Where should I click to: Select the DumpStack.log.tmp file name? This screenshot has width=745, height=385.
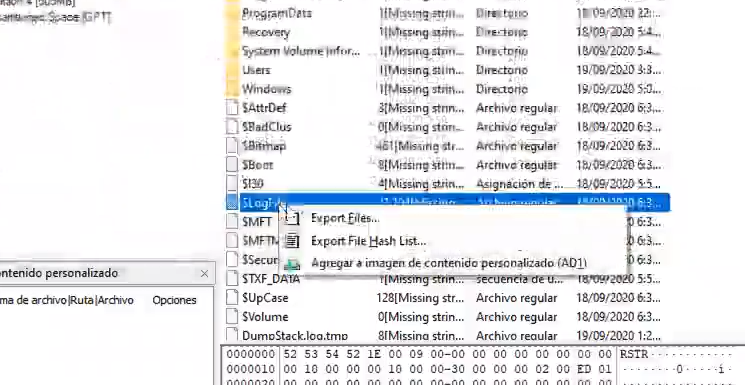(295, 336)
